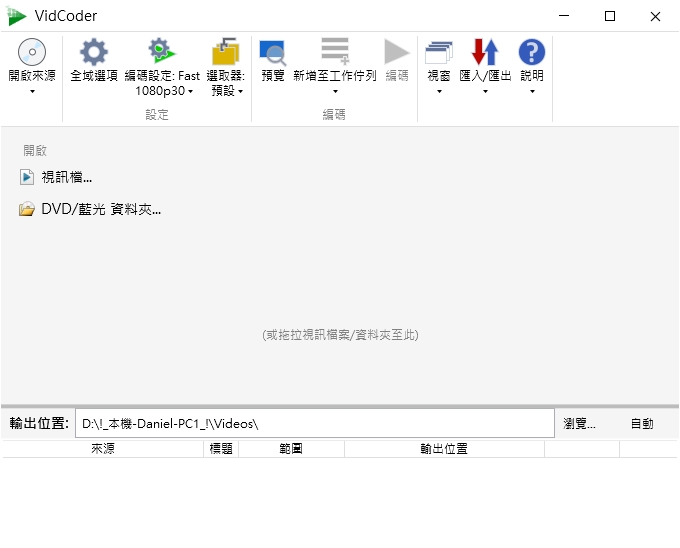680x548 pixels.
Task: Expand the Fast 1080p30 preset dropdown arrow
Action: pyautogui.click(x=190, y=91)
